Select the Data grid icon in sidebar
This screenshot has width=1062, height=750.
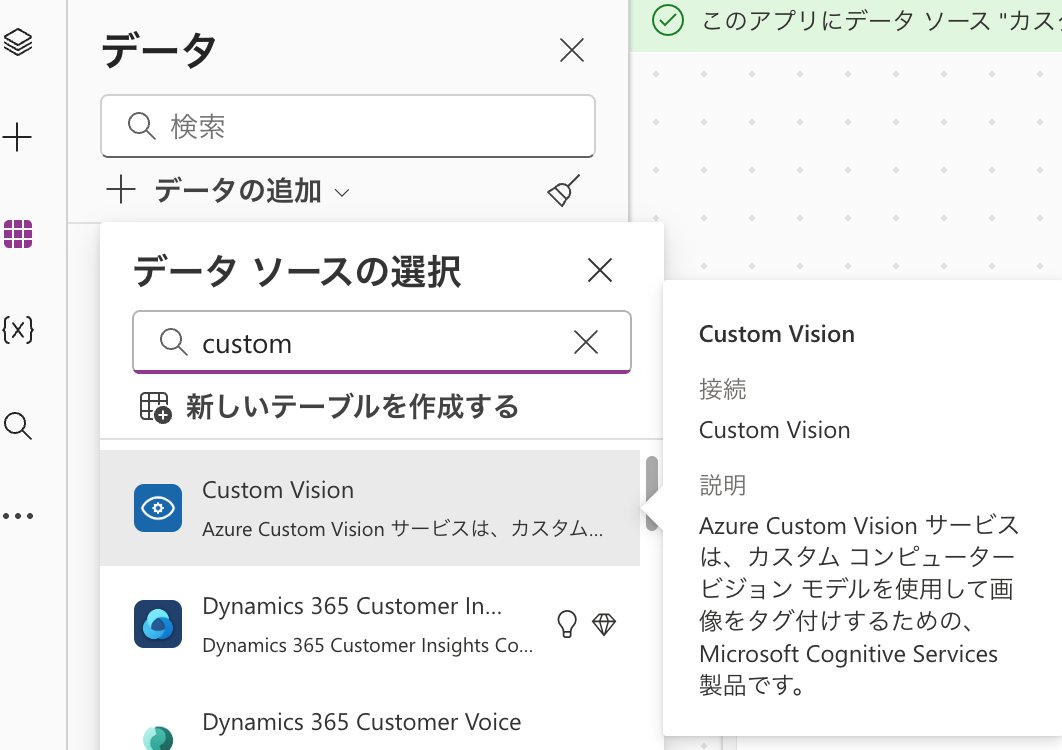[18, 234]
